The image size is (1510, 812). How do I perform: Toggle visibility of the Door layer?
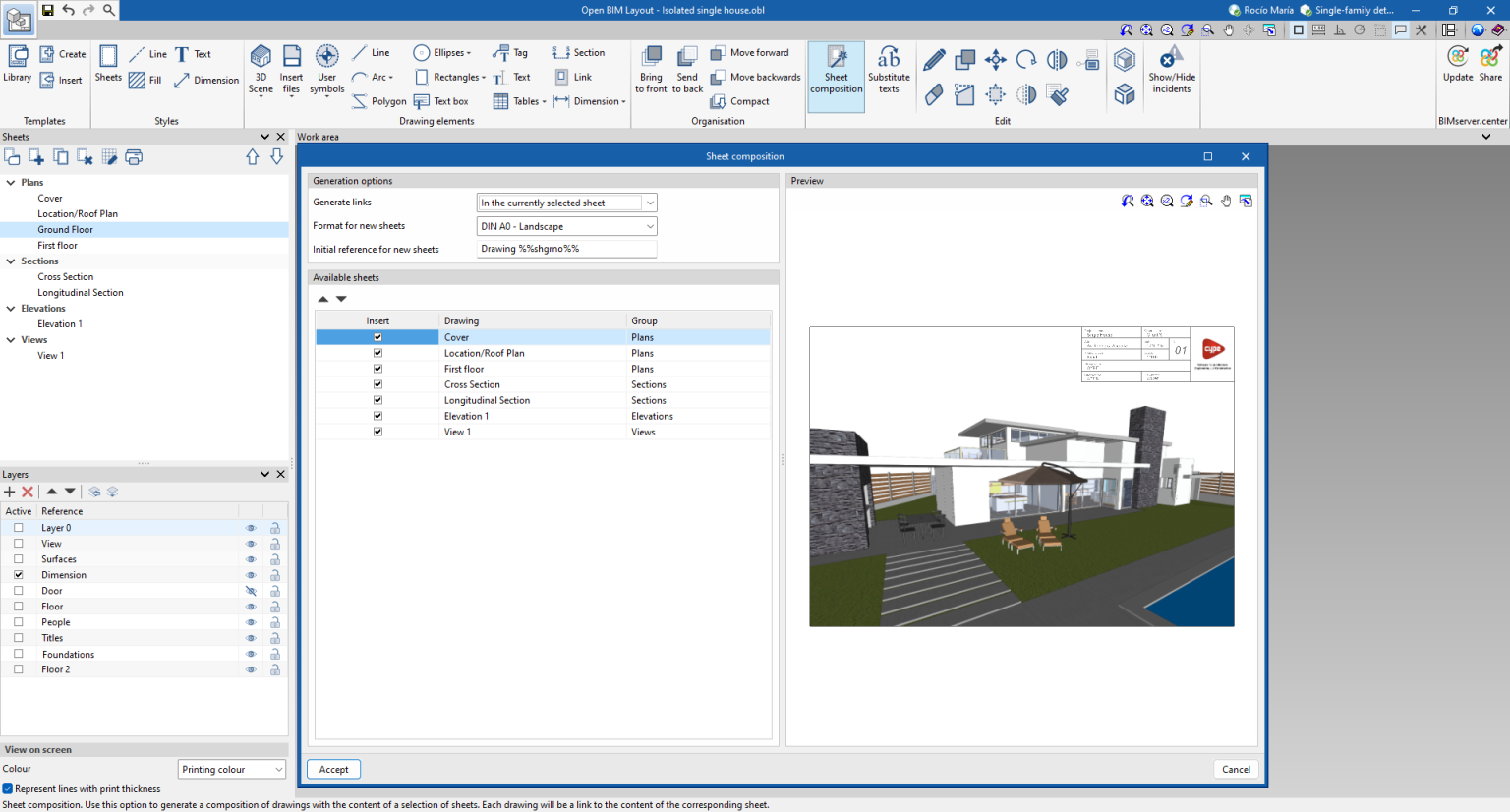(x=251, y=590)
